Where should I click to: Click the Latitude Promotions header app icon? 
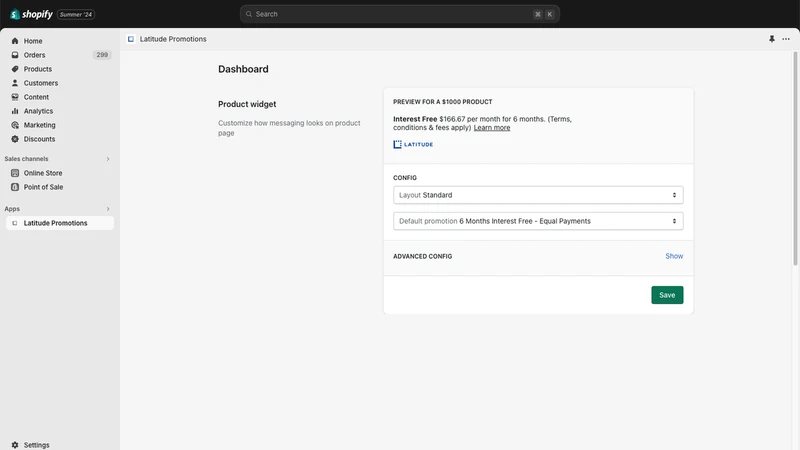131,39
